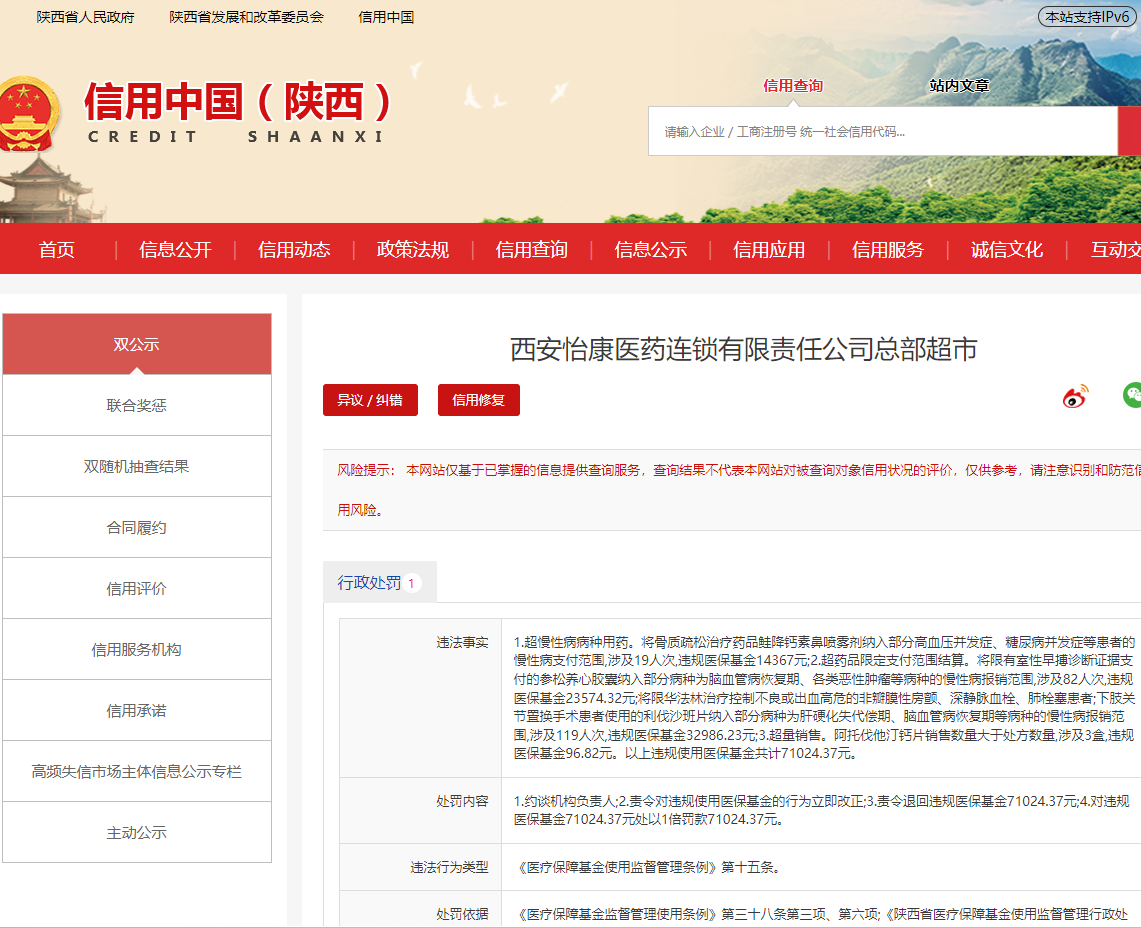Open 信用应用 navigation item
Image resolution: width=1141 pixels, height=928 pixels.
[x=769, y=250]
